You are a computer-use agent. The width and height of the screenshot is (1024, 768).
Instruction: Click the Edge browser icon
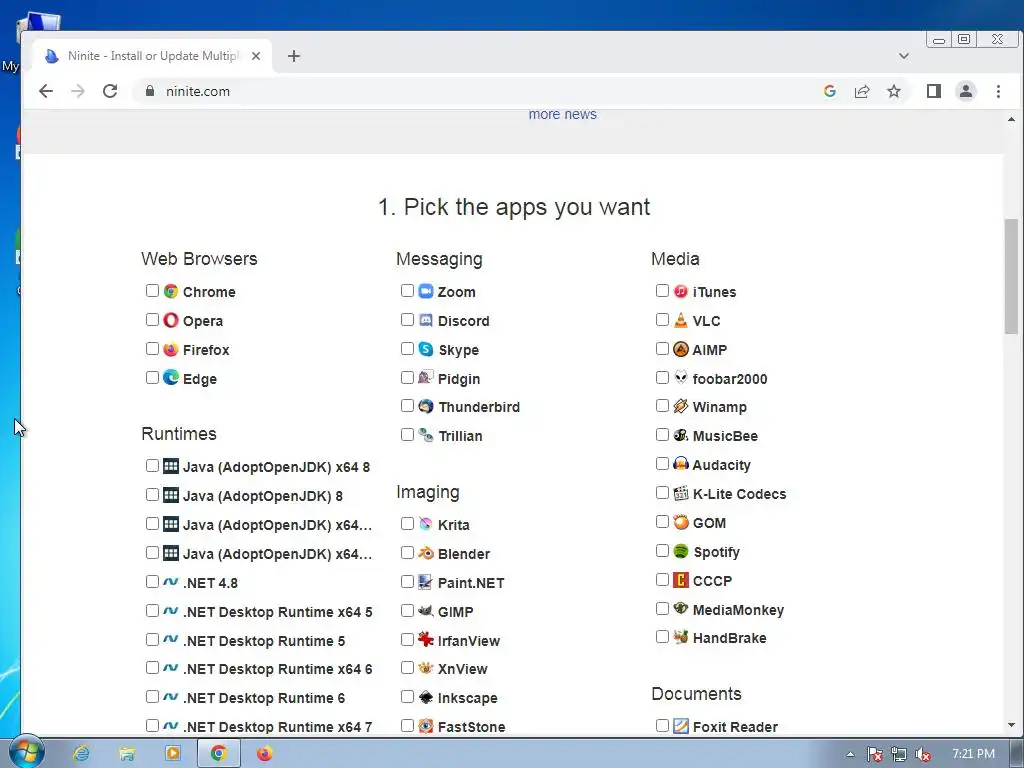(171, 377)
